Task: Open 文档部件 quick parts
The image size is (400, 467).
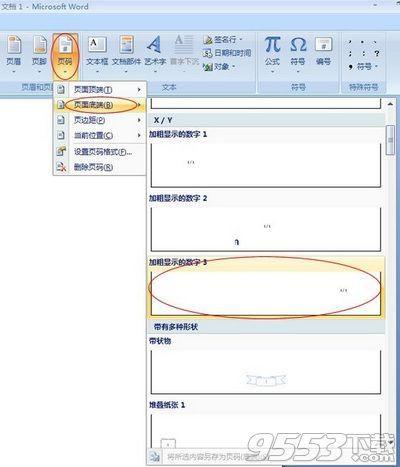Action: pos(126,53)
